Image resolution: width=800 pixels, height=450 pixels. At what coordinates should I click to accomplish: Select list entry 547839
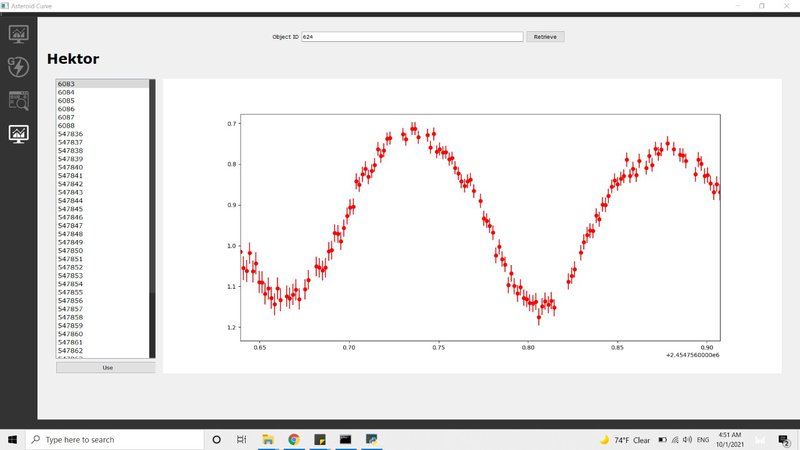(103, 159)
